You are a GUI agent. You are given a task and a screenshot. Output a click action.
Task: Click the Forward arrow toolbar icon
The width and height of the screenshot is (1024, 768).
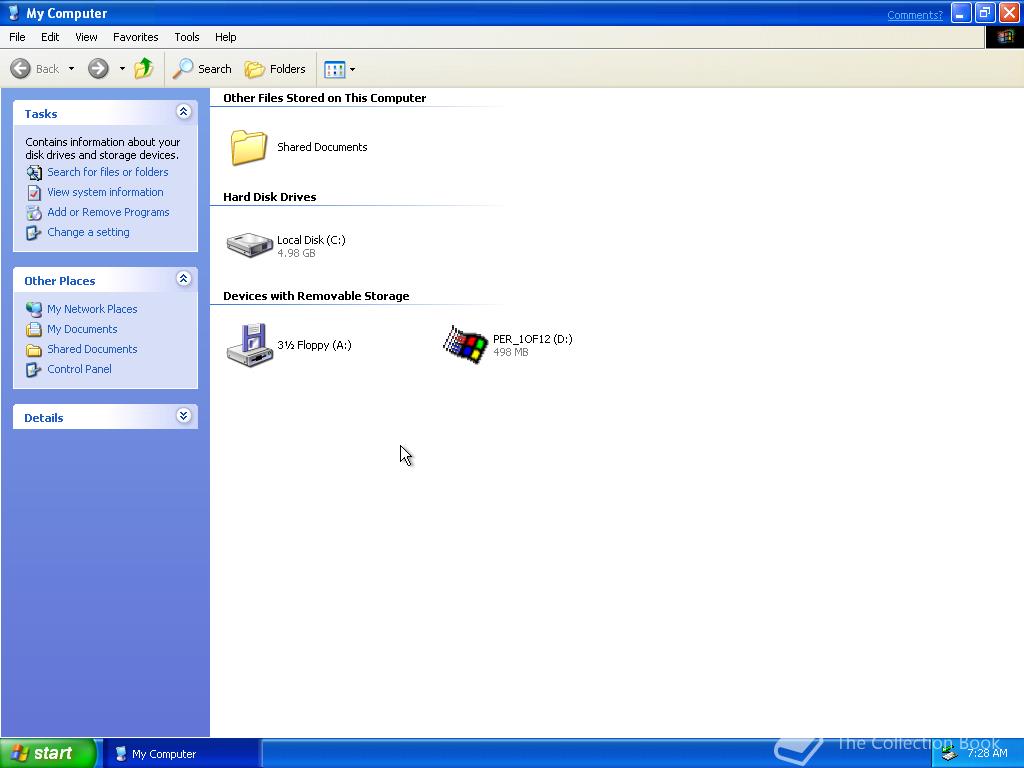pos(99,69)
